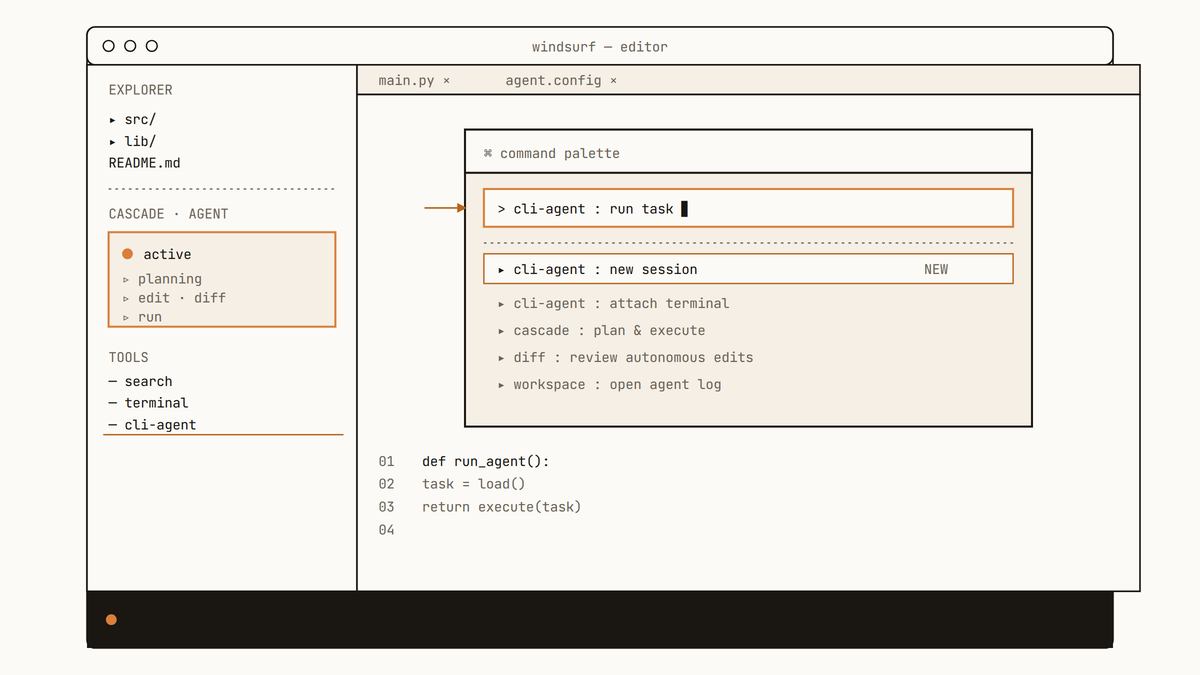Click the windsurf — editor title
This screenshot has height=675, width=1200.
click(600, 47)
